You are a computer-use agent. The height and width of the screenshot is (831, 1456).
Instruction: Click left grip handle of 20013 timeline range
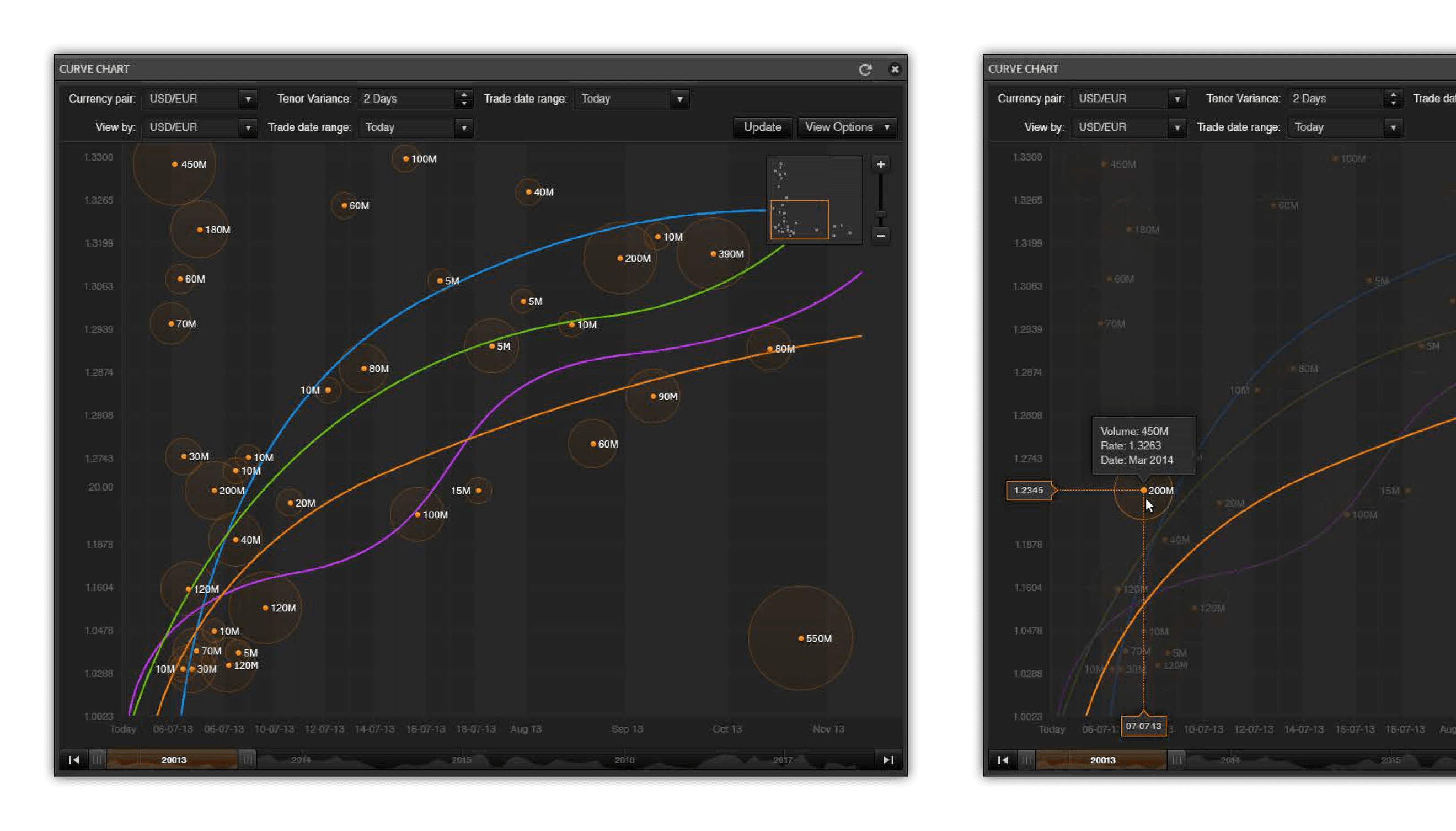point(98,760)
